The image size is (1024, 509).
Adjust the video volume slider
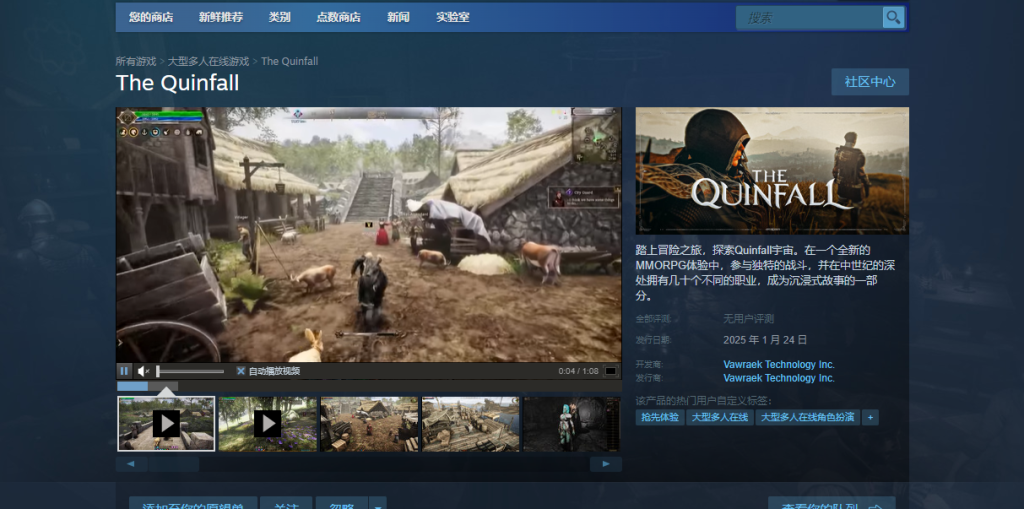[x=190, y=371]
